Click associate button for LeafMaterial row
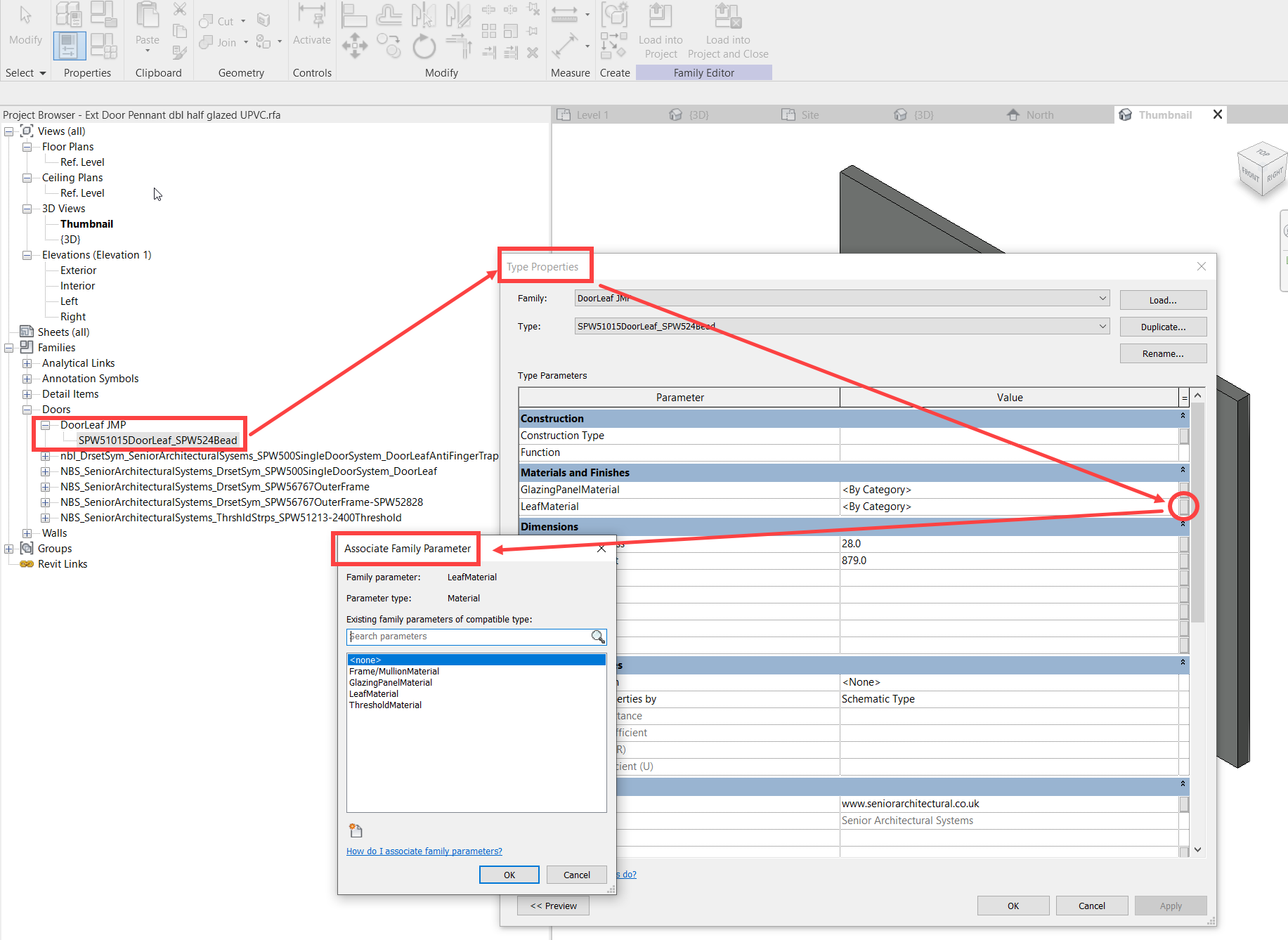Screen dimensions: 1288x940 [1184, 506]
